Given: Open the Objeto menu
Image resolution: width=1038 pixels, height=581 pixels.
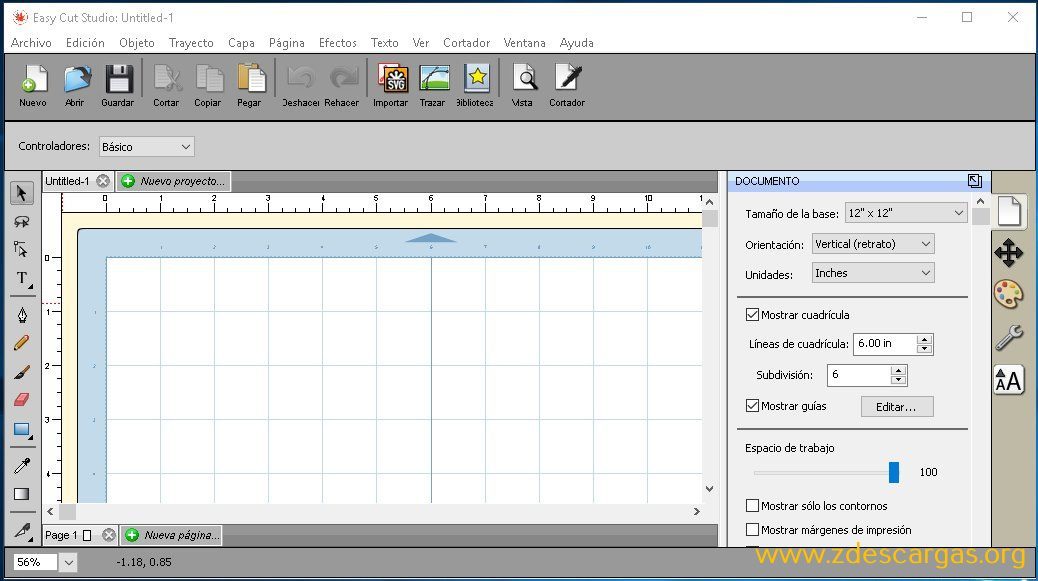Looking at the screenshot, I should (x=136, y=43).
